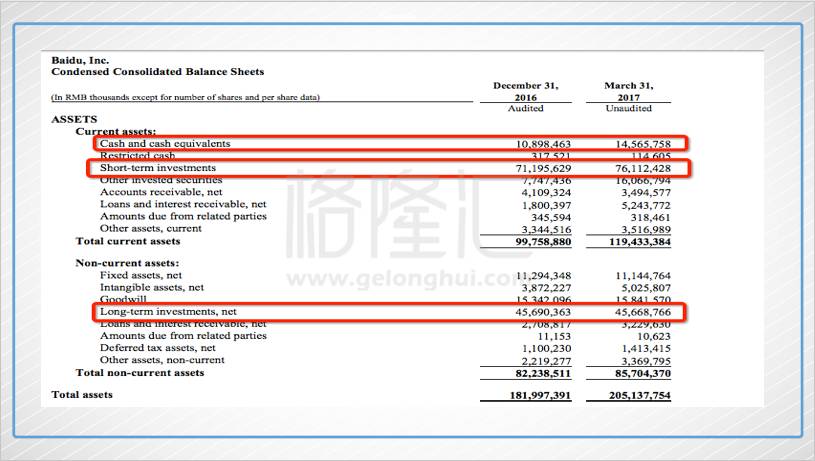Viewport: 815px width, 461px height.
Task: Select value 1,100,230
Action: (x=546, y=349)
